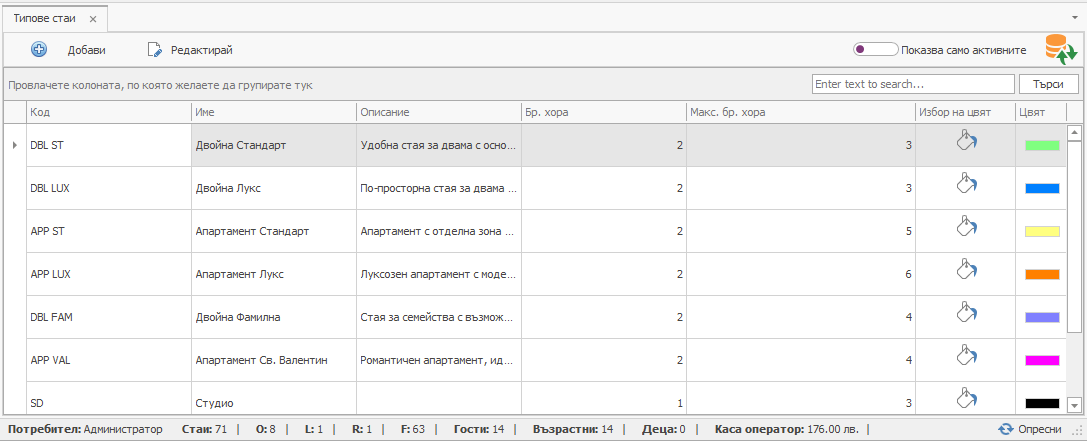Image resolution: width=1087 pixels, height=441 pixels.
Task: Expand the DBL ST row indicator arrow
Action: point(14,146)
